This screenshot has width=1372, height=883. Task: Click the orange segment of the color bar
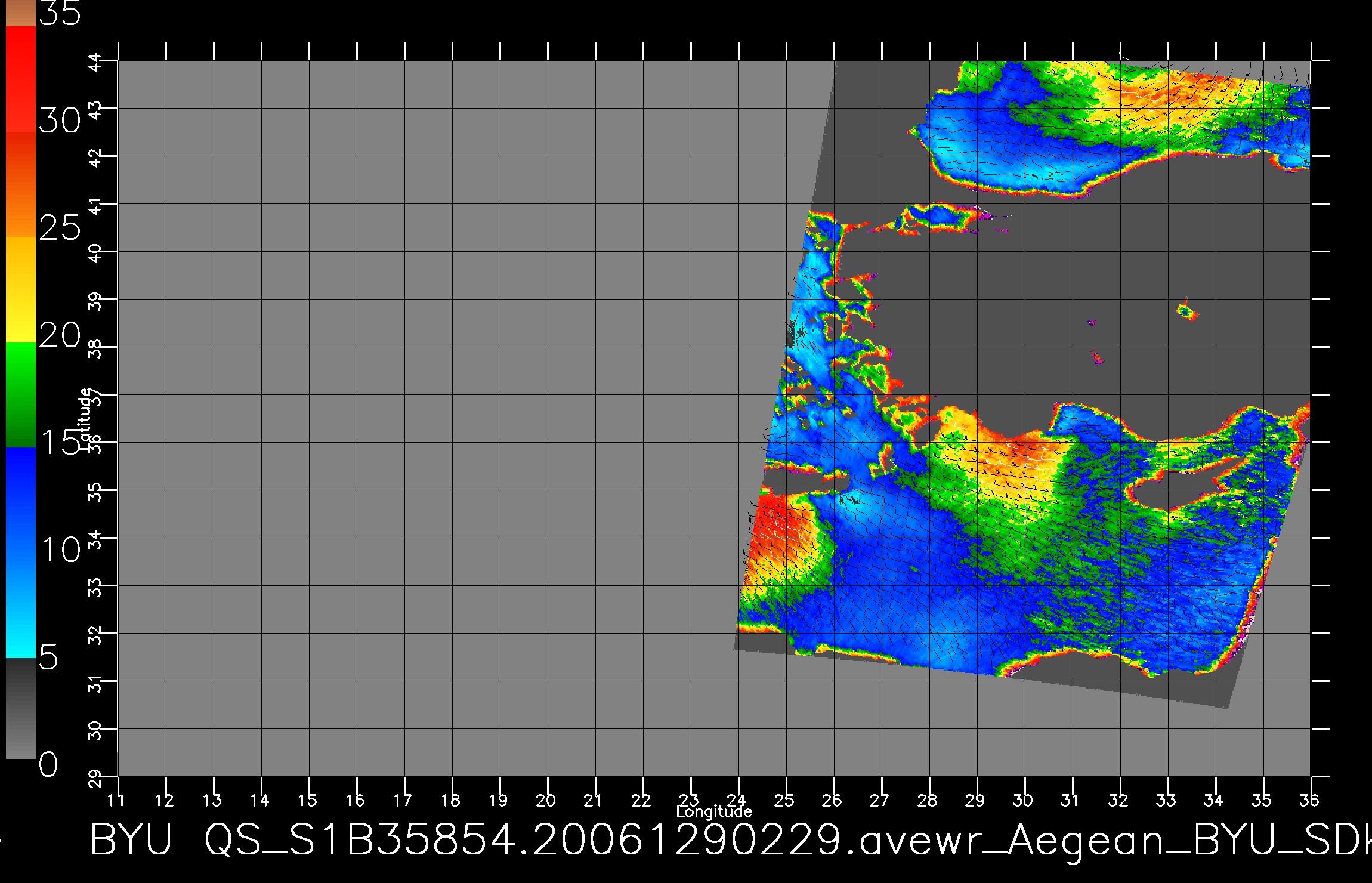pyautogui.click(x=21, y=184)
